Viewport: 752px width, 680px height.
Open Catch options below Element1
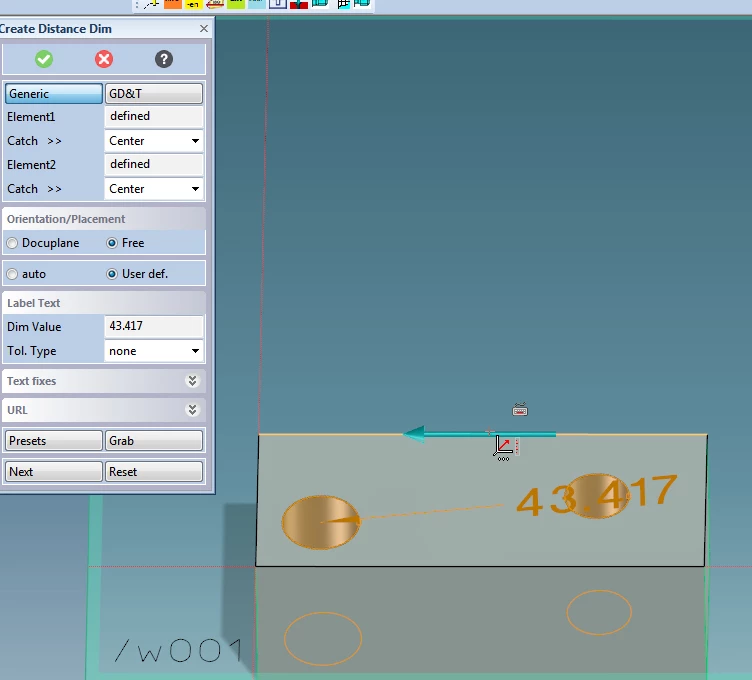click(34, 141)
